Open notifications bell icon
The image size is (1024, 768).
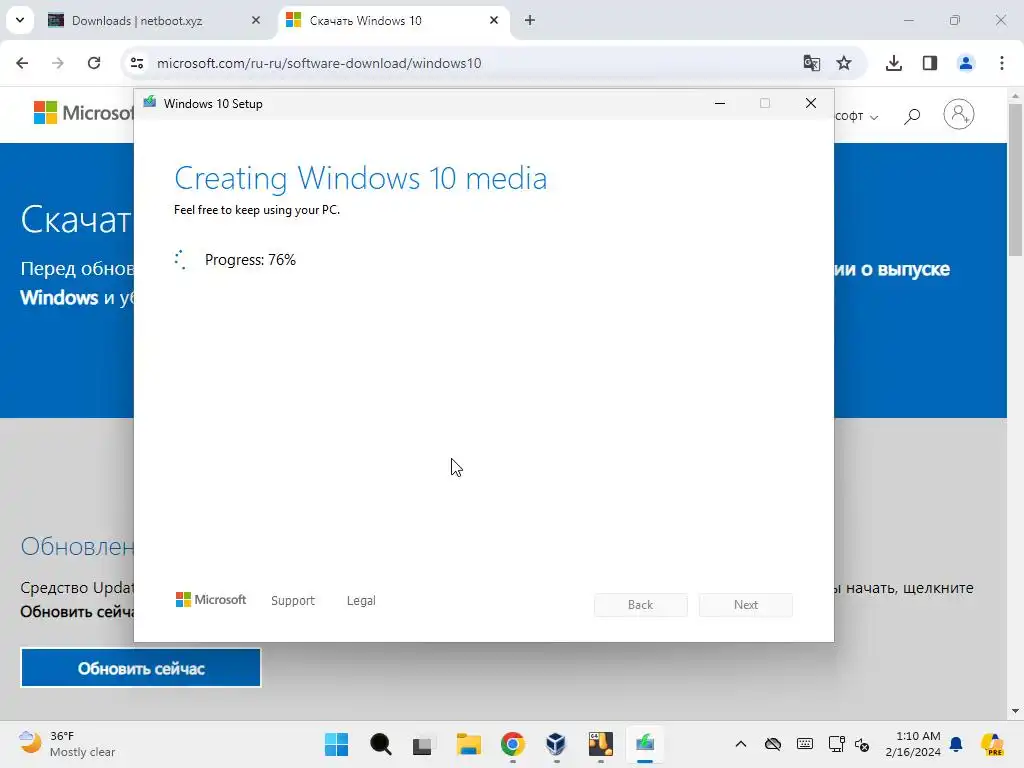click(956, 744)
